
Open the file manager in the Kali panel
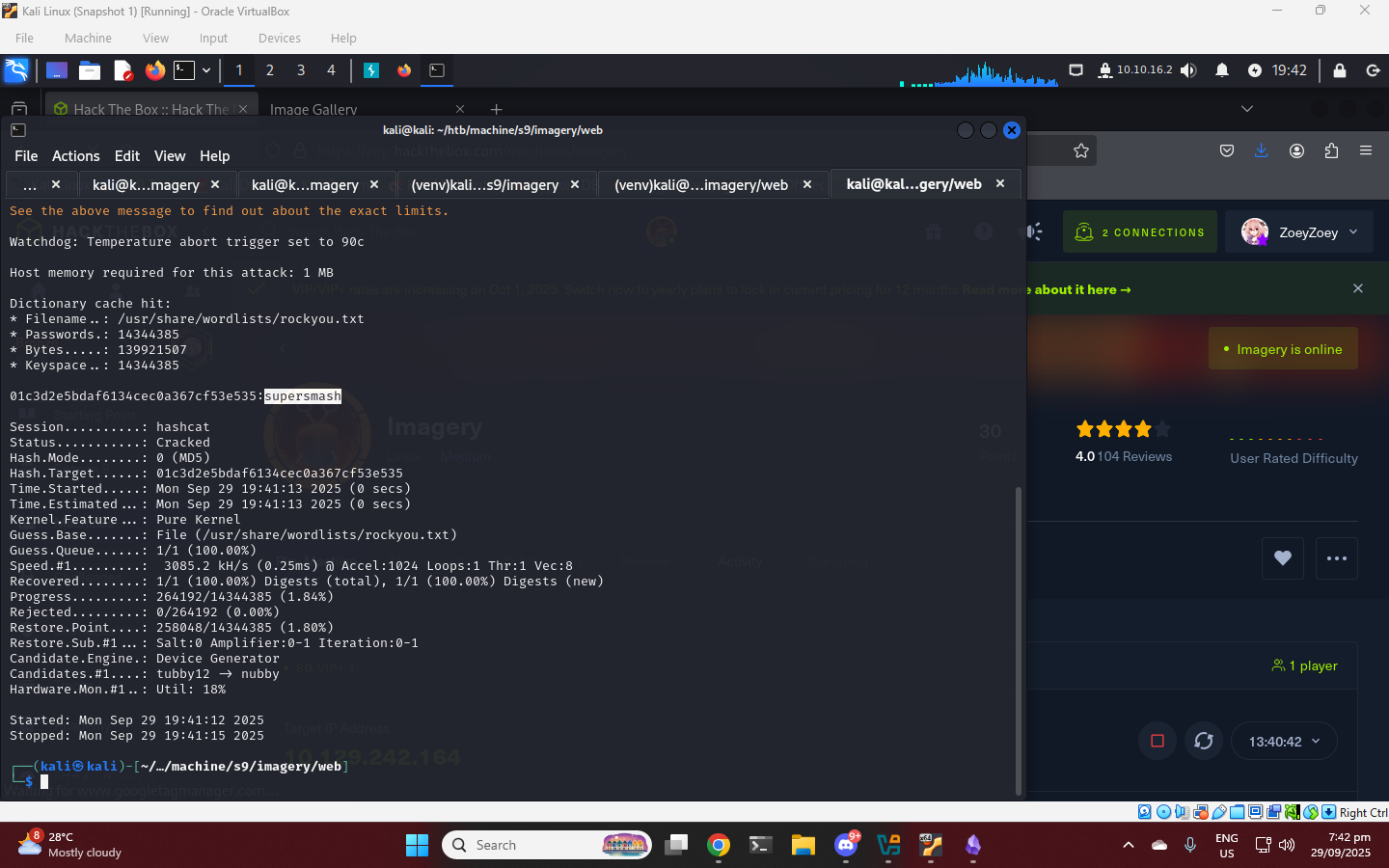[x=90, y=70]
